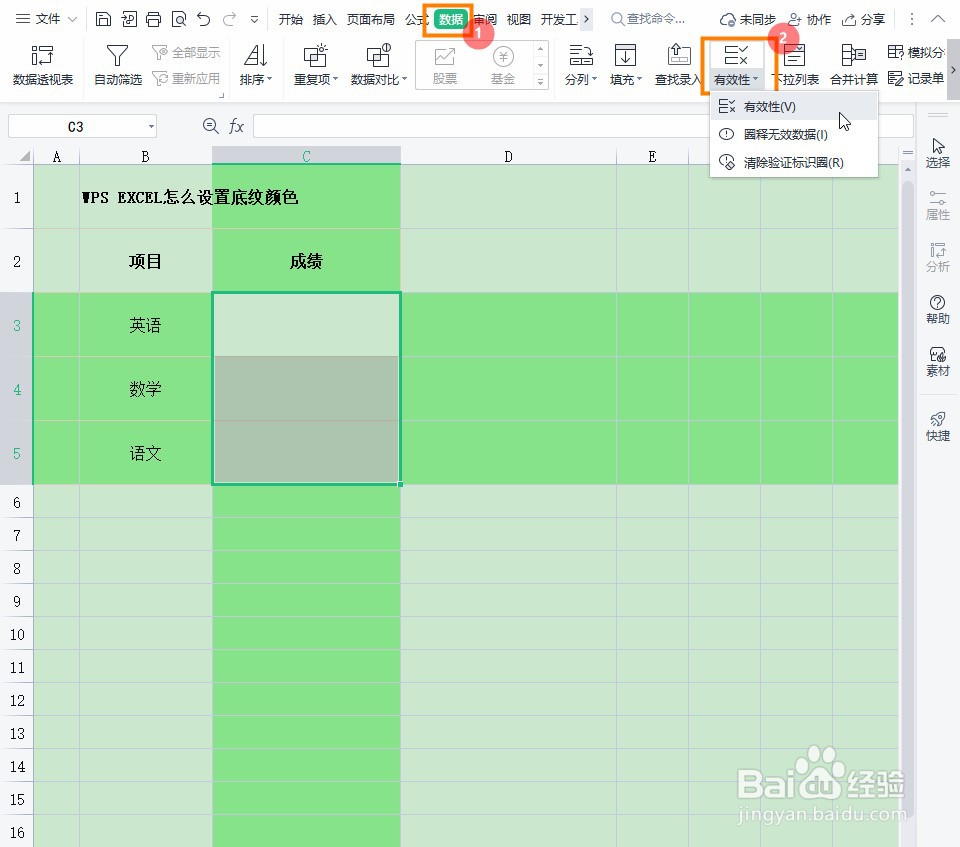This screenshot has width=960, height=847.
Task: Click the 分享 share button
Action: coord(863,20)
